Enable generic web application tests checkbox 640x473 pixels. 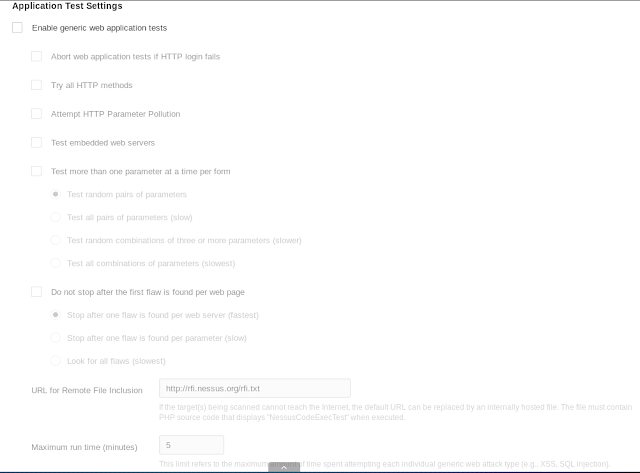pyautogui.click(x=17, y=28)
